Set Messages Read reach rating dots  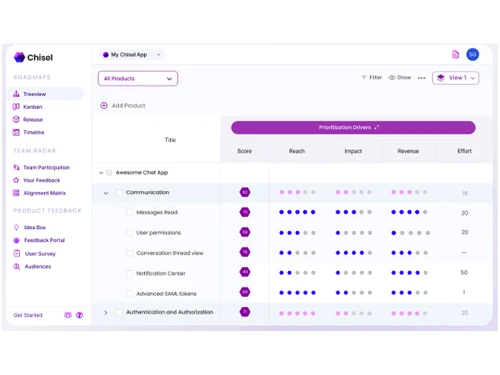[x=297, y=212]
